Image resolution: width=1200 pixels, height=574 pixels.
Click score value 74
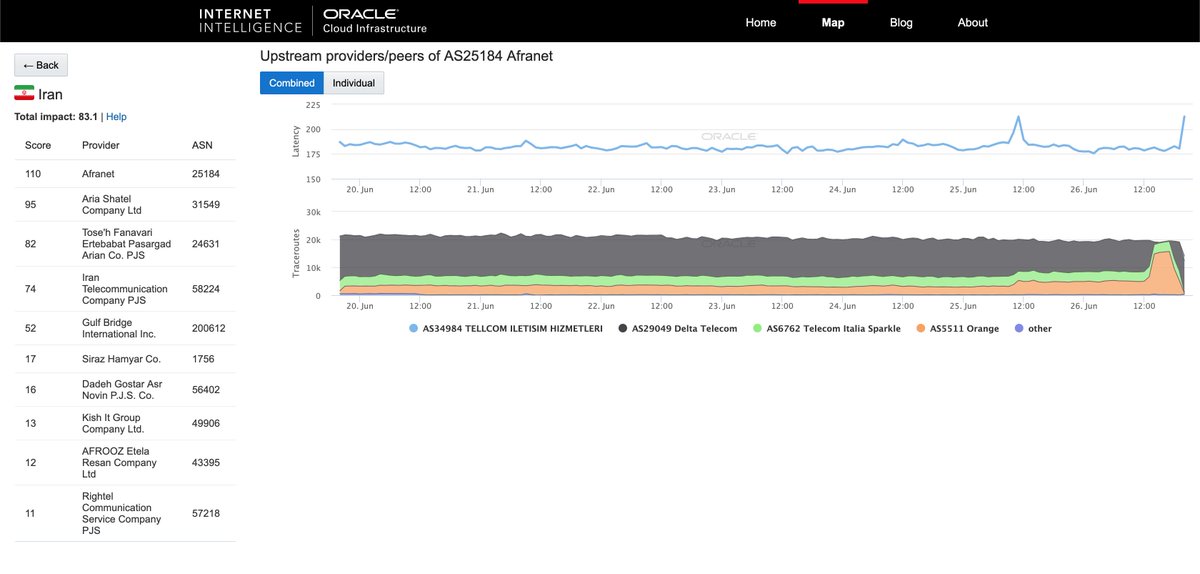(x=31, y=288)
